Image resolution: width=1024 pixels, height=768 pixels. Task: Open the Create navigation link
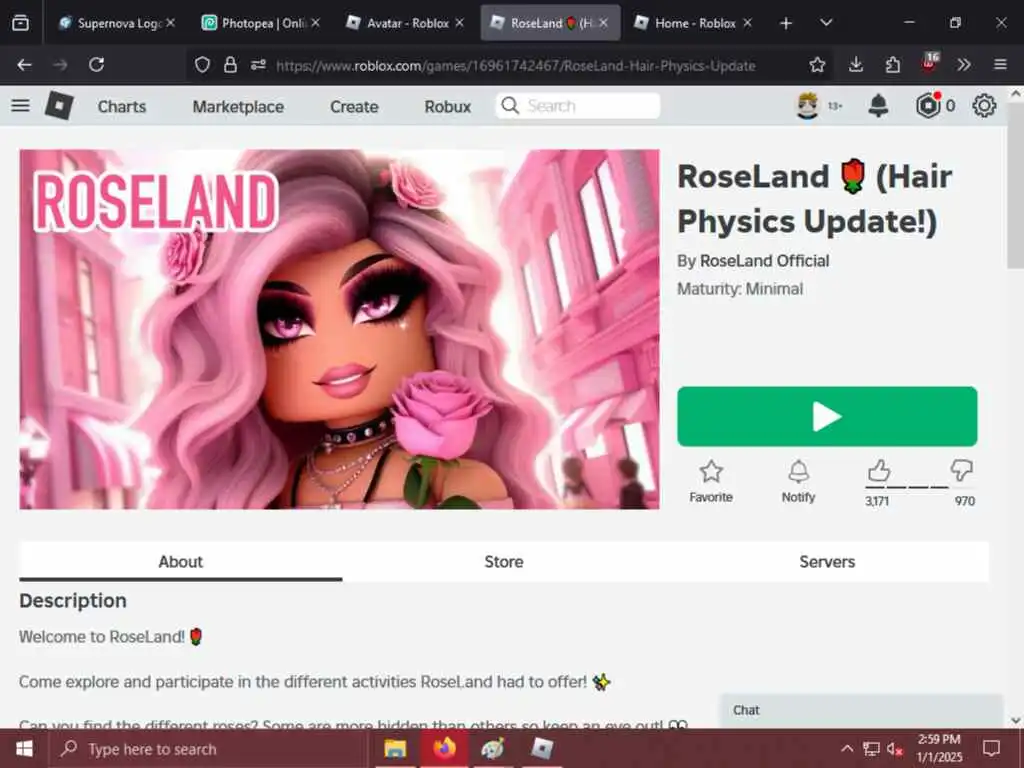point(354,106)
